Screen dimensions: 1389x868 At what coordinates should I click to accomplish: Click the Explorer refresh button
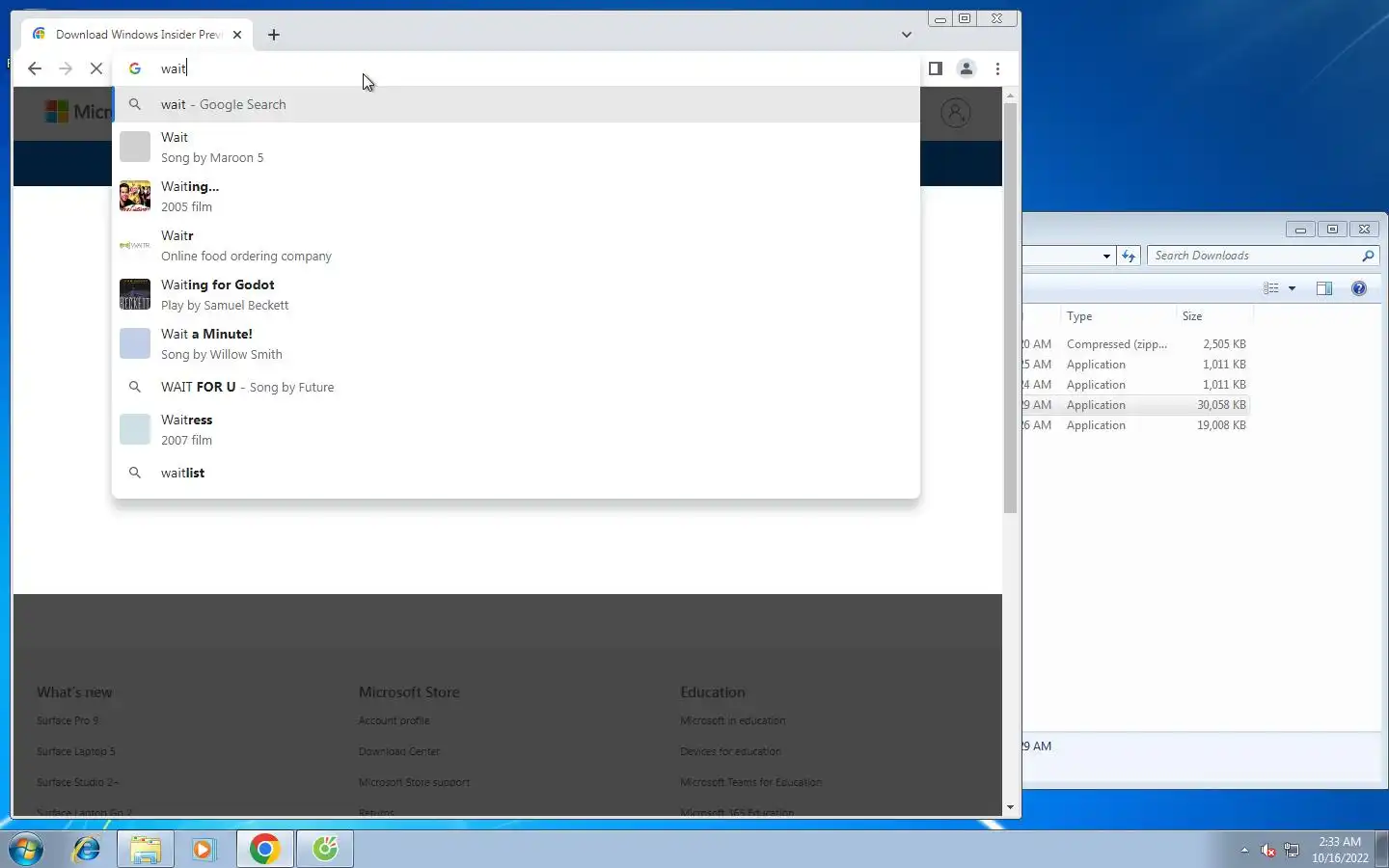coord(1129,256)
